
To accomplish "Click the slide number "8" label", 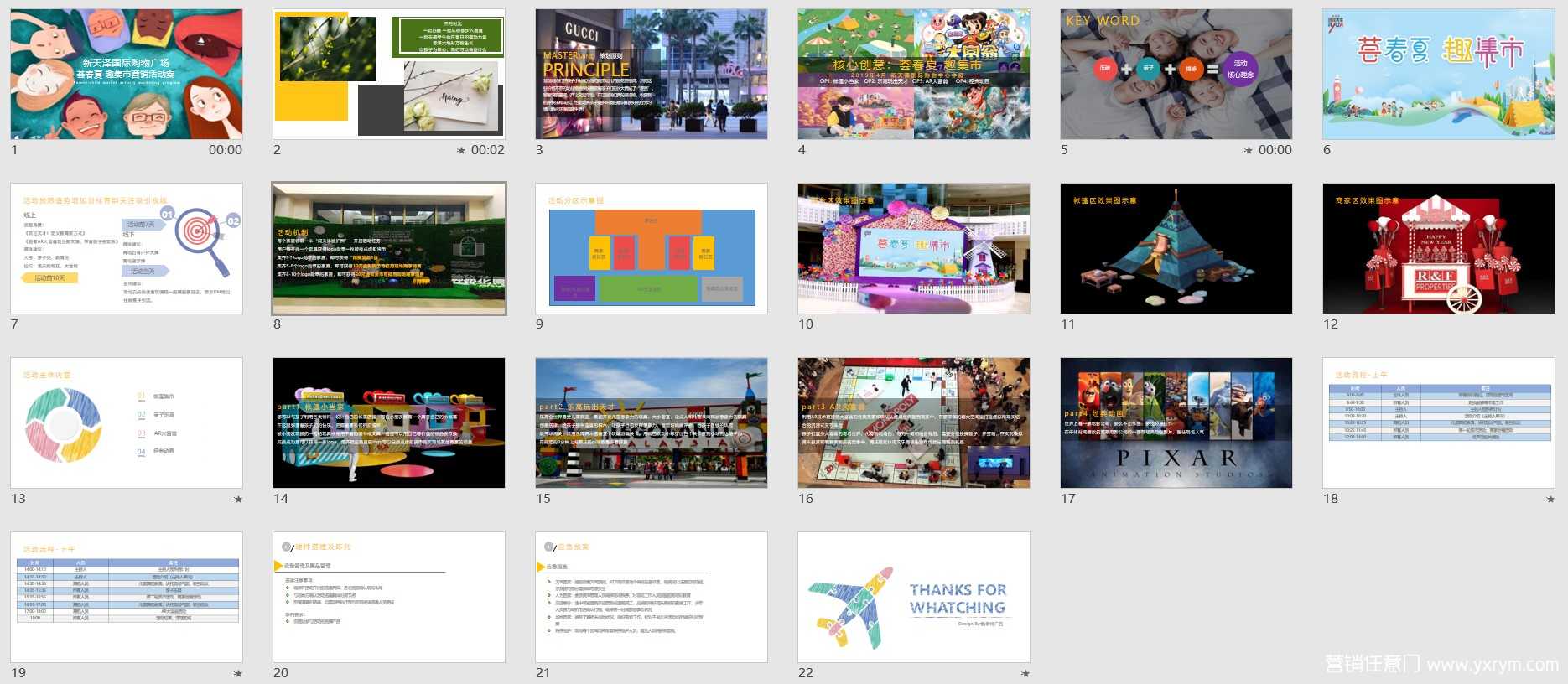I will pyautogui.click(x=277, y=324).
